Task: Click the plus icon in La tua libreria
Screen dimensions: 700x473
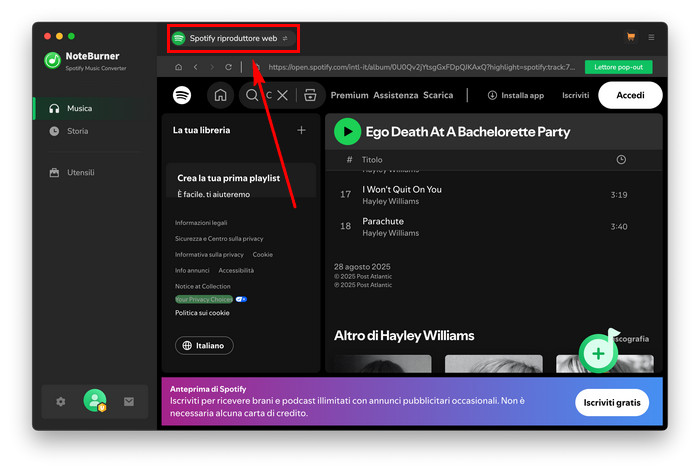Action: pos(301,130)
